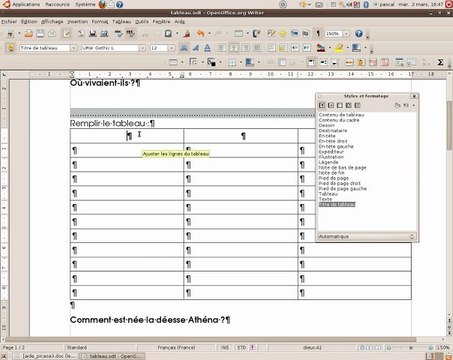Viewport: 453px width, 360px height.
Task: Open the 150% zoom dropdown
Action: click(x=346, y=34)
